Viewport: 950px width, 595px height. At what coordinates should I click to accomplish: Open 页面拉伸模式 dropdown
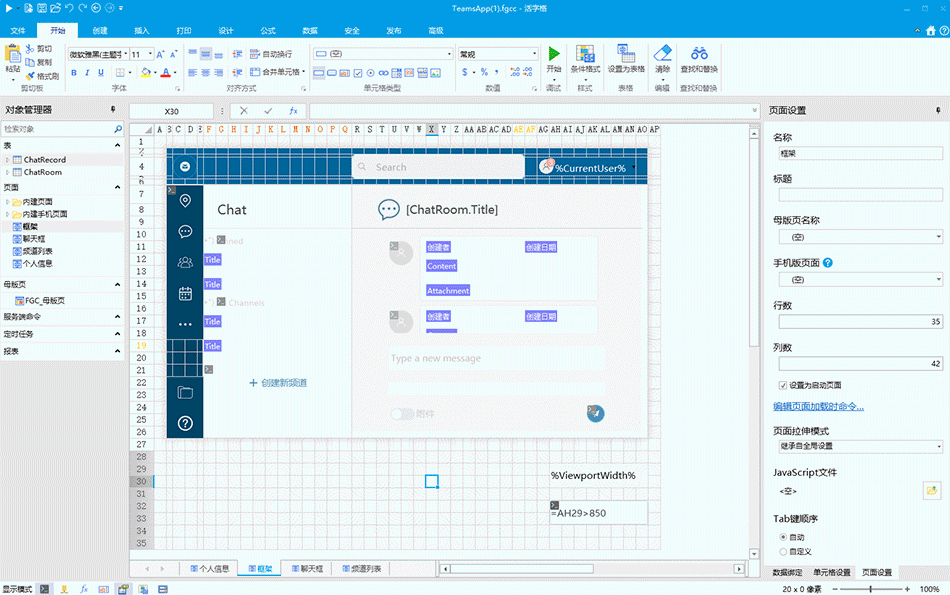(x=859, y=446)
